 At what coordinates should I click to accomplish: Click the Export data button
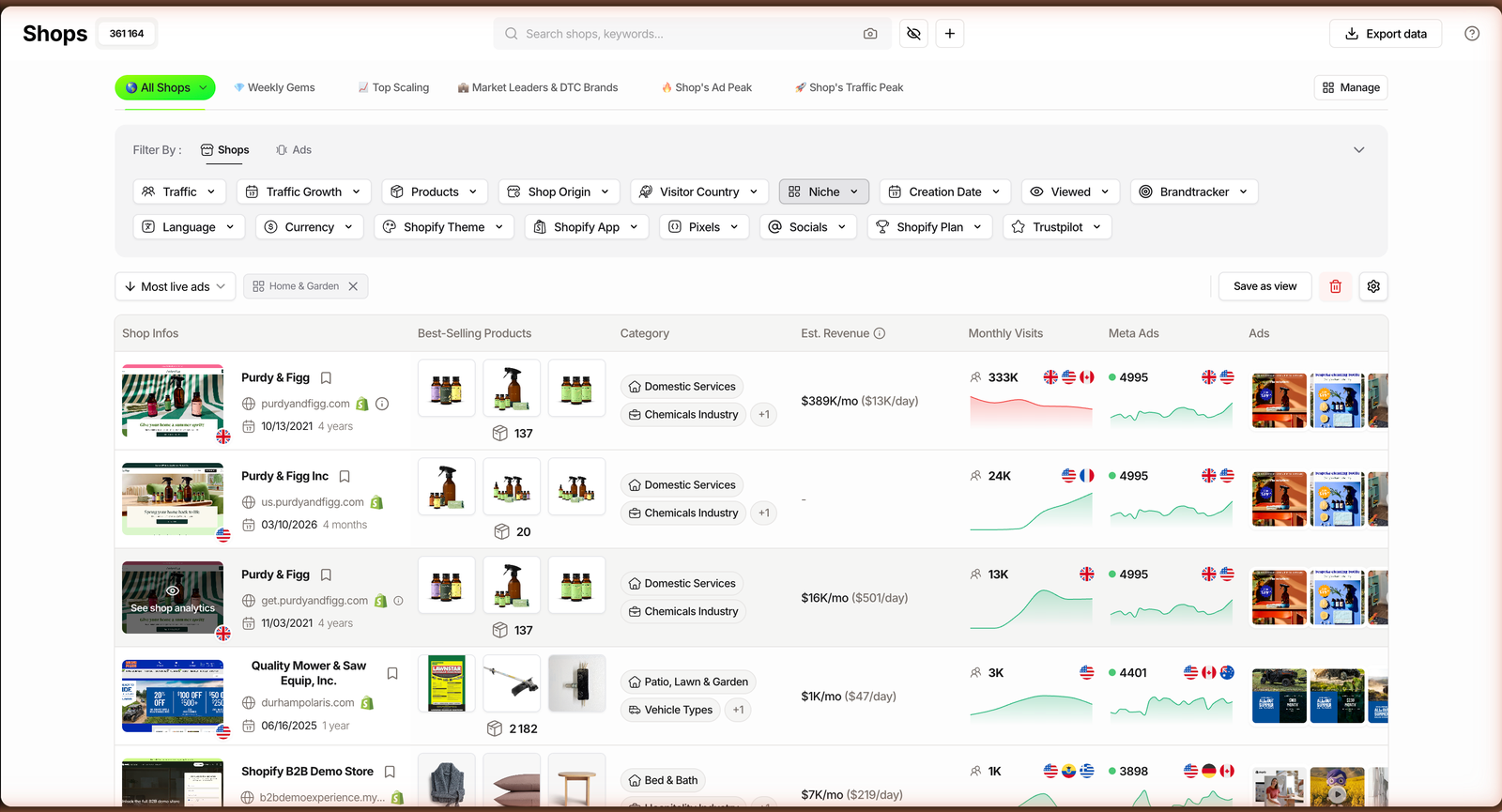[1386, 34]
